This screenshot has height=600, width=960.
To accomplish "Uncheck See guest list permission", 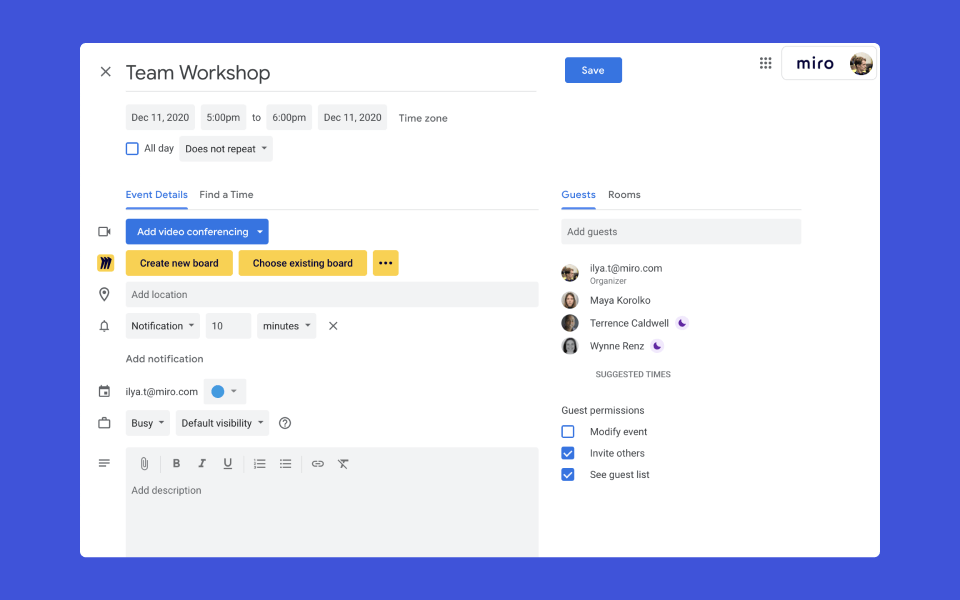I will (x=568, y=474).
